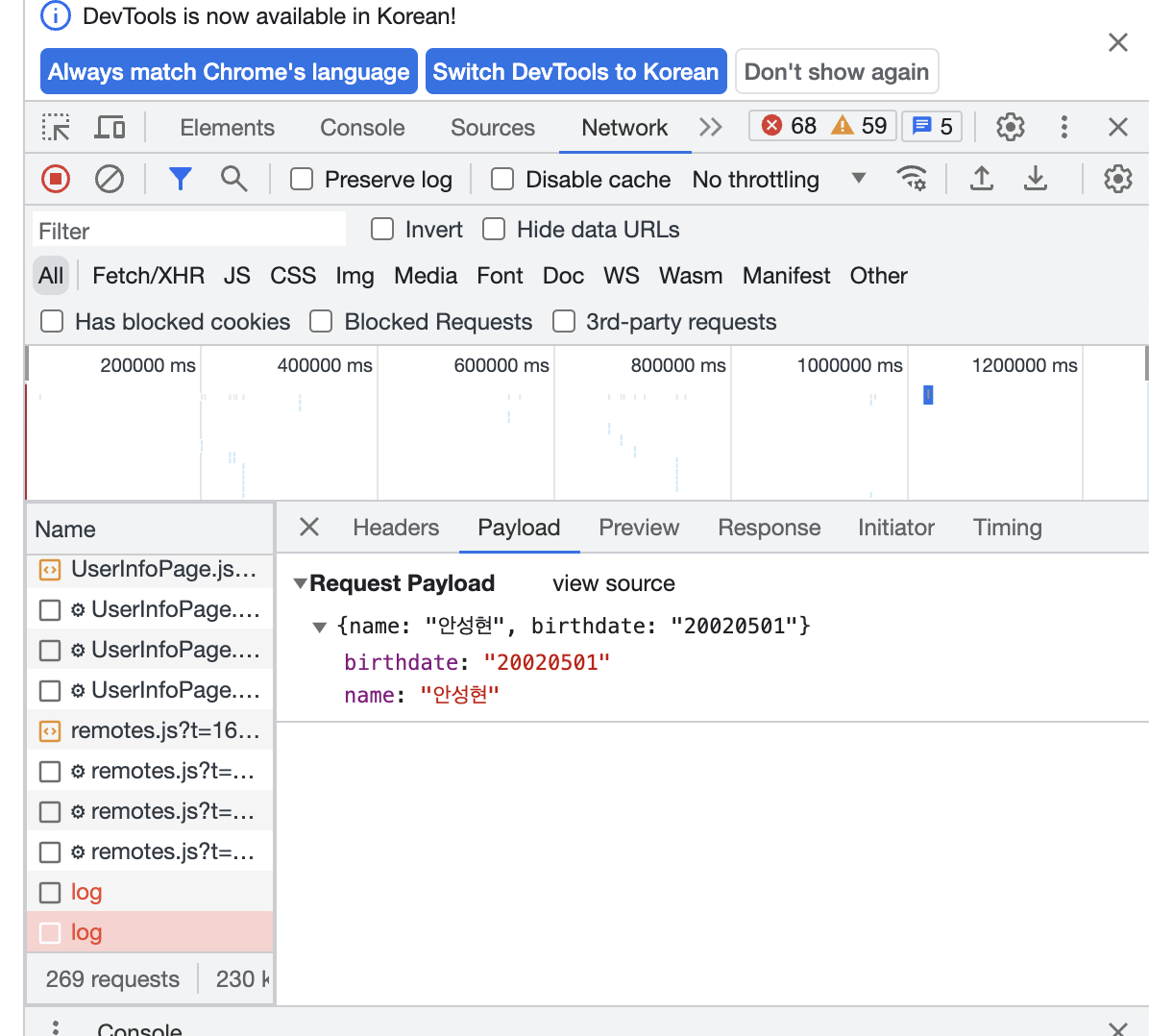Activate the inspect element picker icon
This screenshot has width=1149, height=1036.
[x=56, y=128]
